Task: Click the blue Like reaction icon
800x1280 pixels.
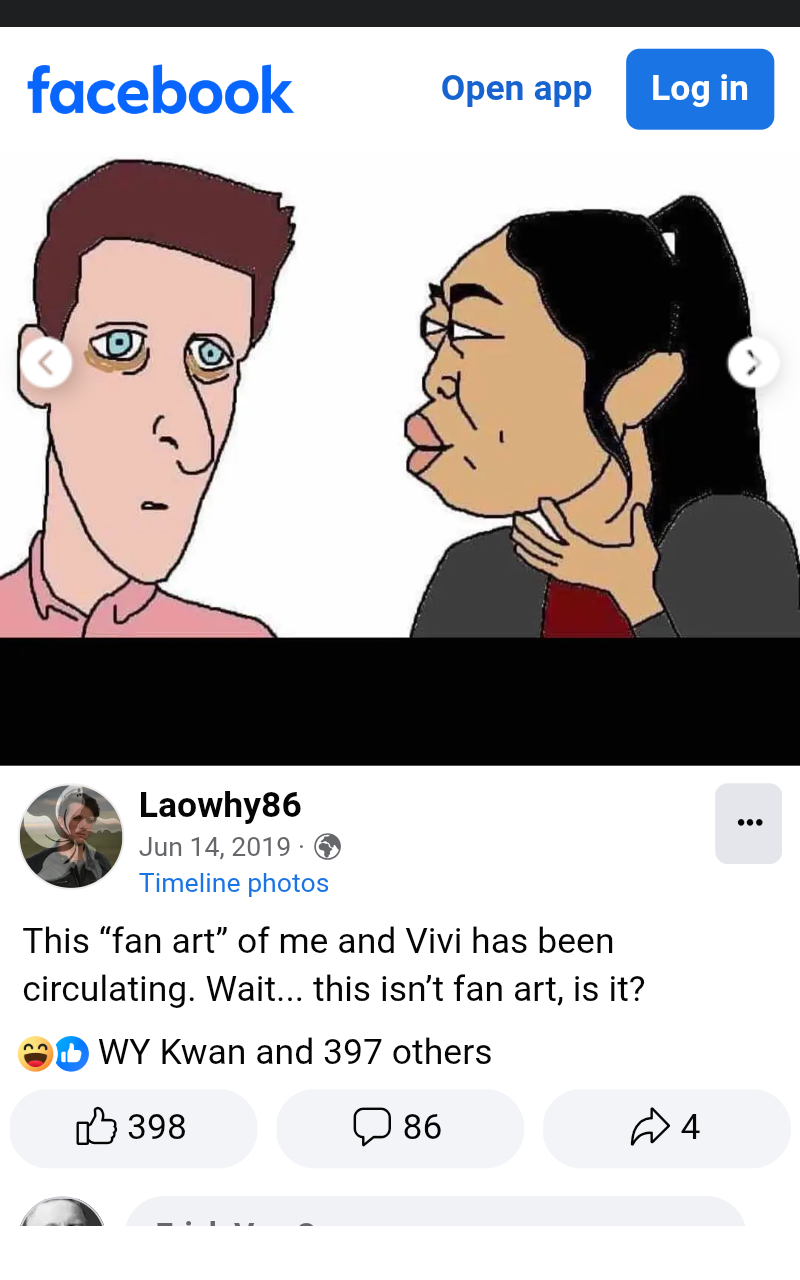Action: click(71, 1053)
